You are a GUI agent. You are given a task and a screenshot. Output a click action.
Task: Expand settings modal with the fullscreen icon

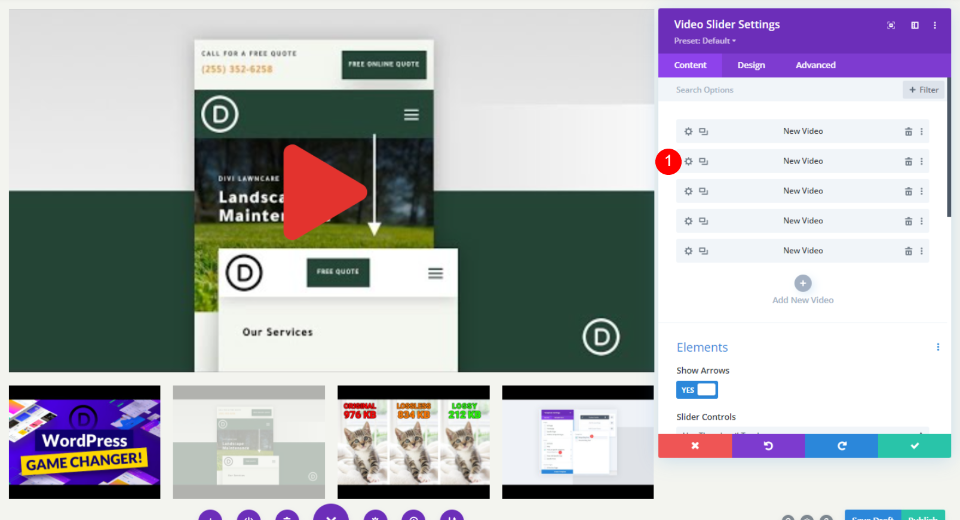point(891,25)
